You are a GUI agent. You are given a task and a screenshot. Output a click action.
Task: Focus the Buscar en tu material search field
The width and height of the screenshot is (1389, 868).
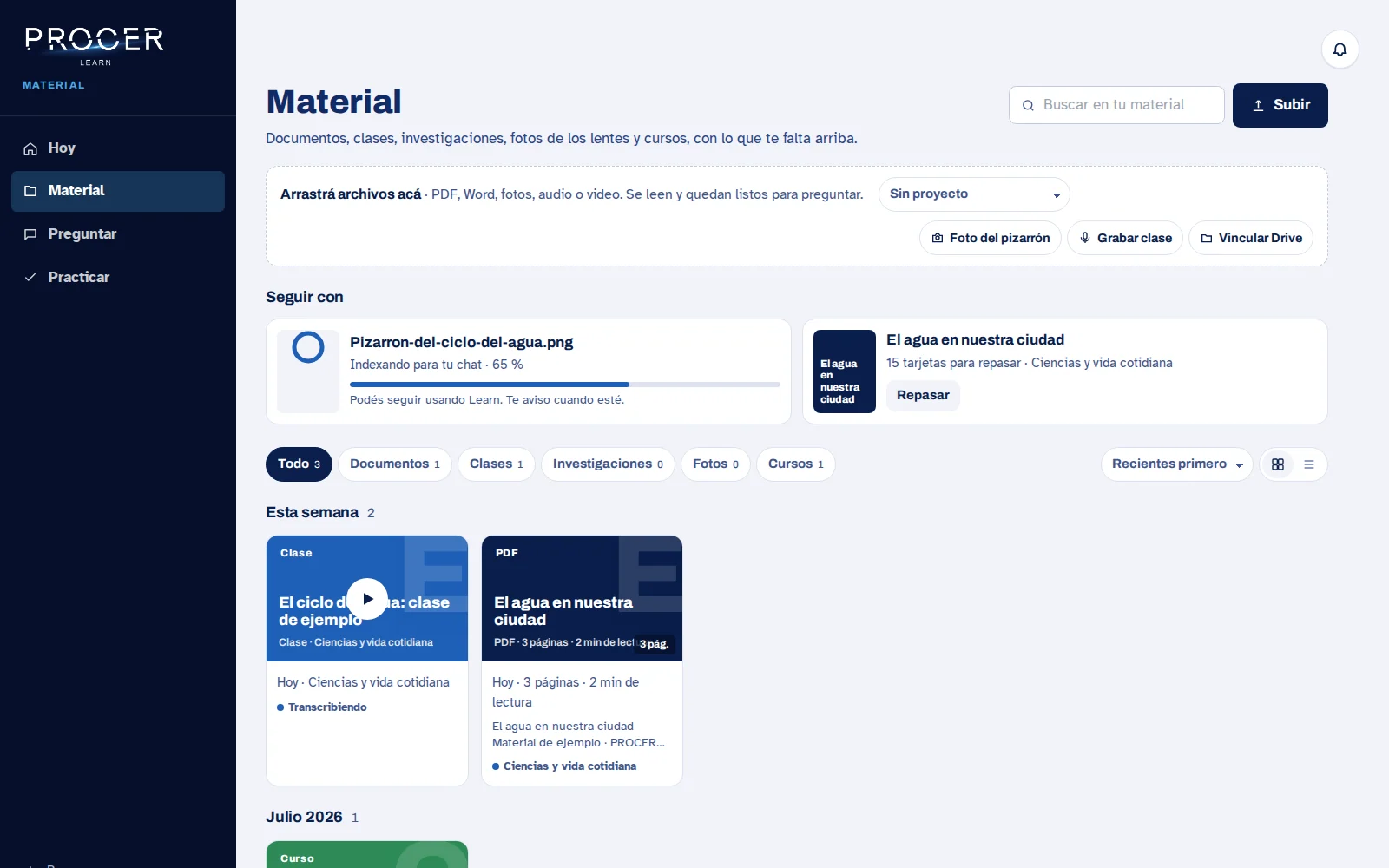pos(1116,105)
